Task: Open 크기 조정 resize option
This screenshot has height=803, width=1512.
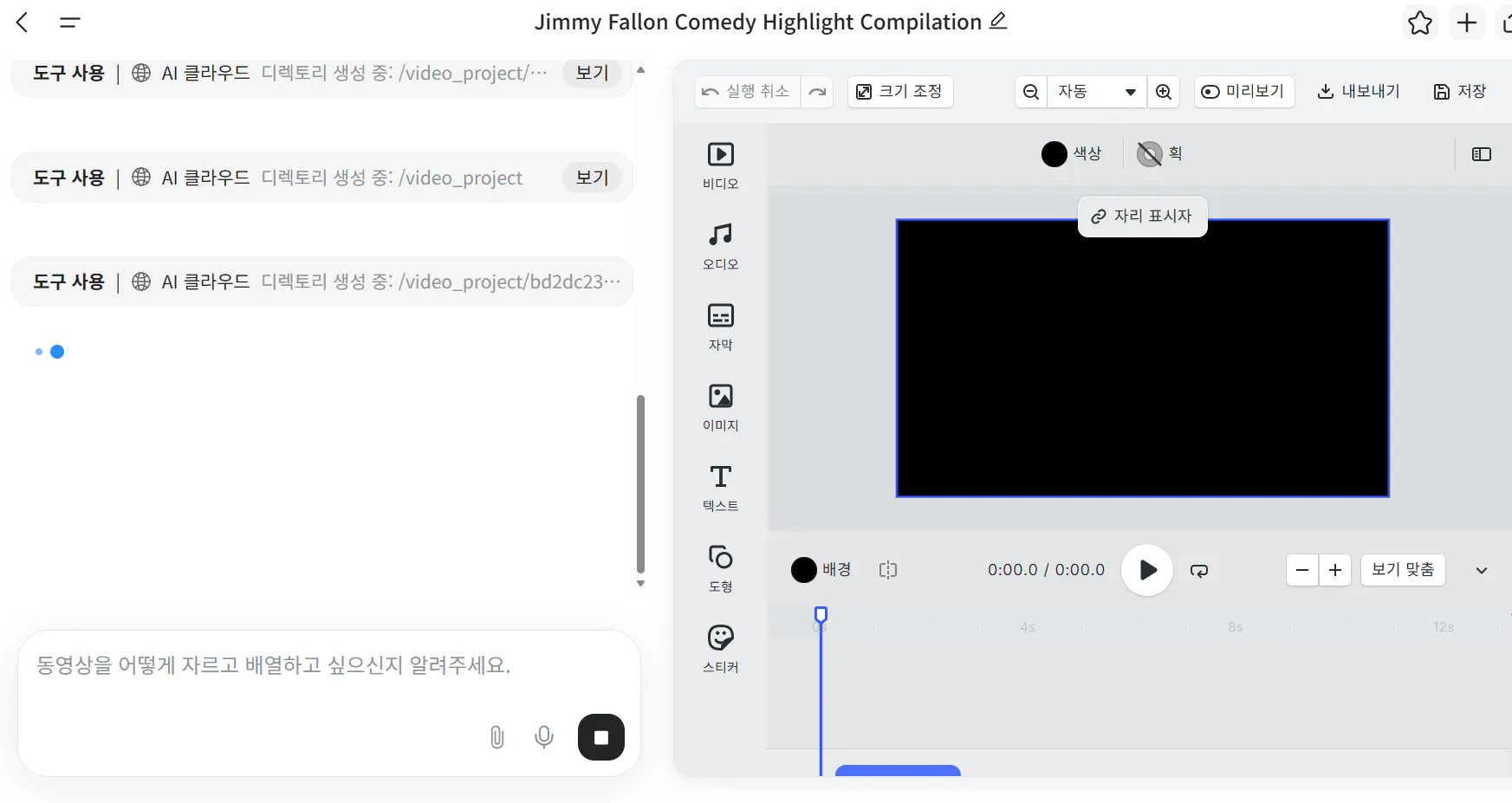Action: click(900, 92)
